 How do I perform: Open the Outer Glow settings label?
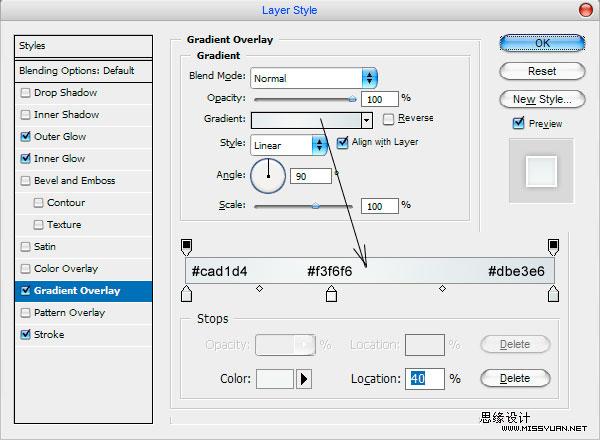[x=60, y=137]
